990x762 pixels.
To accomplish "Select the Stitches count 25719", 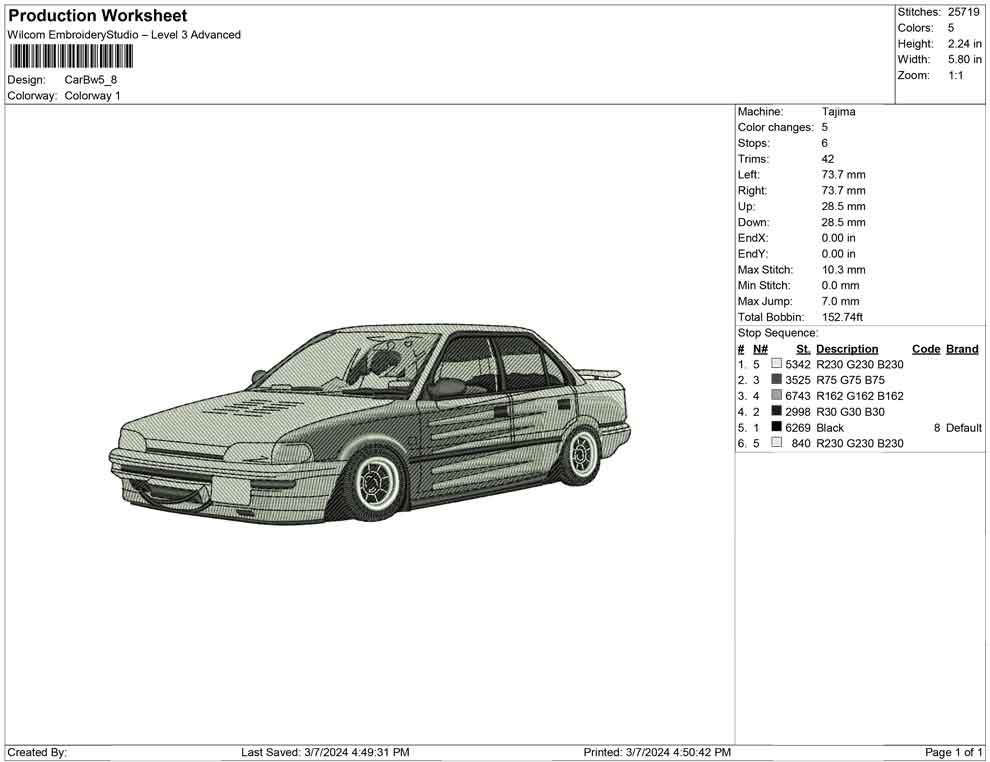I will (963, 12).
